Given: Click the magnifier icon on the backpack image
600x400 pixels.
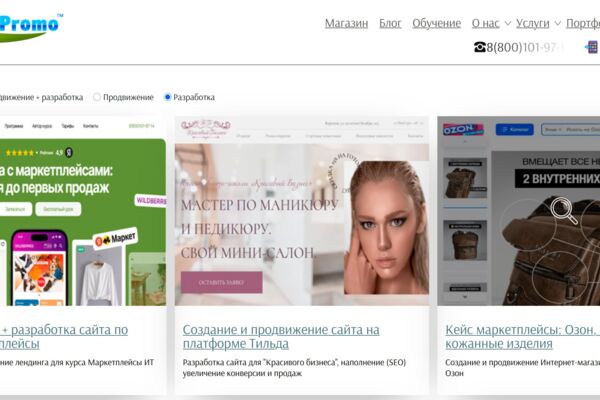Looking at the screenshot, I should 563,210.
